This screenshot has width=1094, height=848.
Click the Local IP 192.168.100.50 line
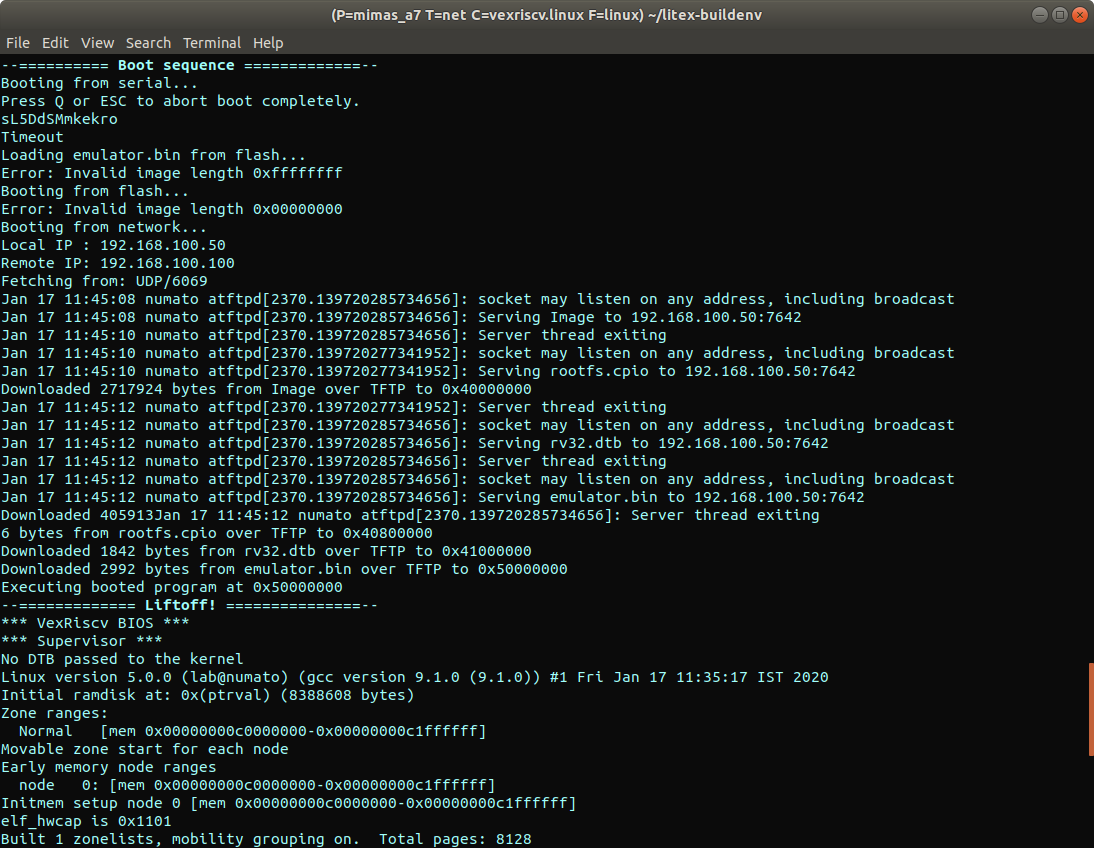(x=113, y=245)
